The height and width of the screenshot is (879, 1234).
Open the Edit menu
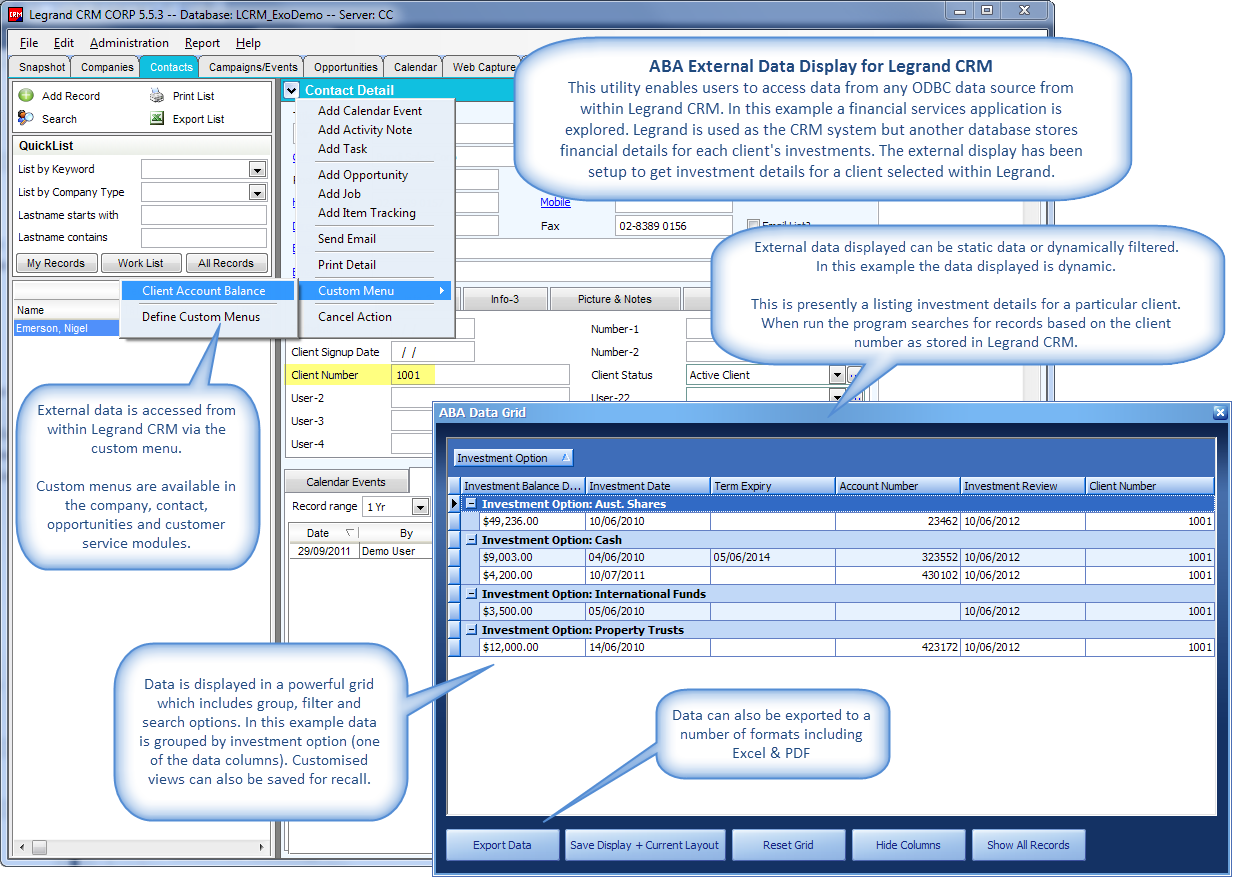pyautogui.click(x=64, y=43)
